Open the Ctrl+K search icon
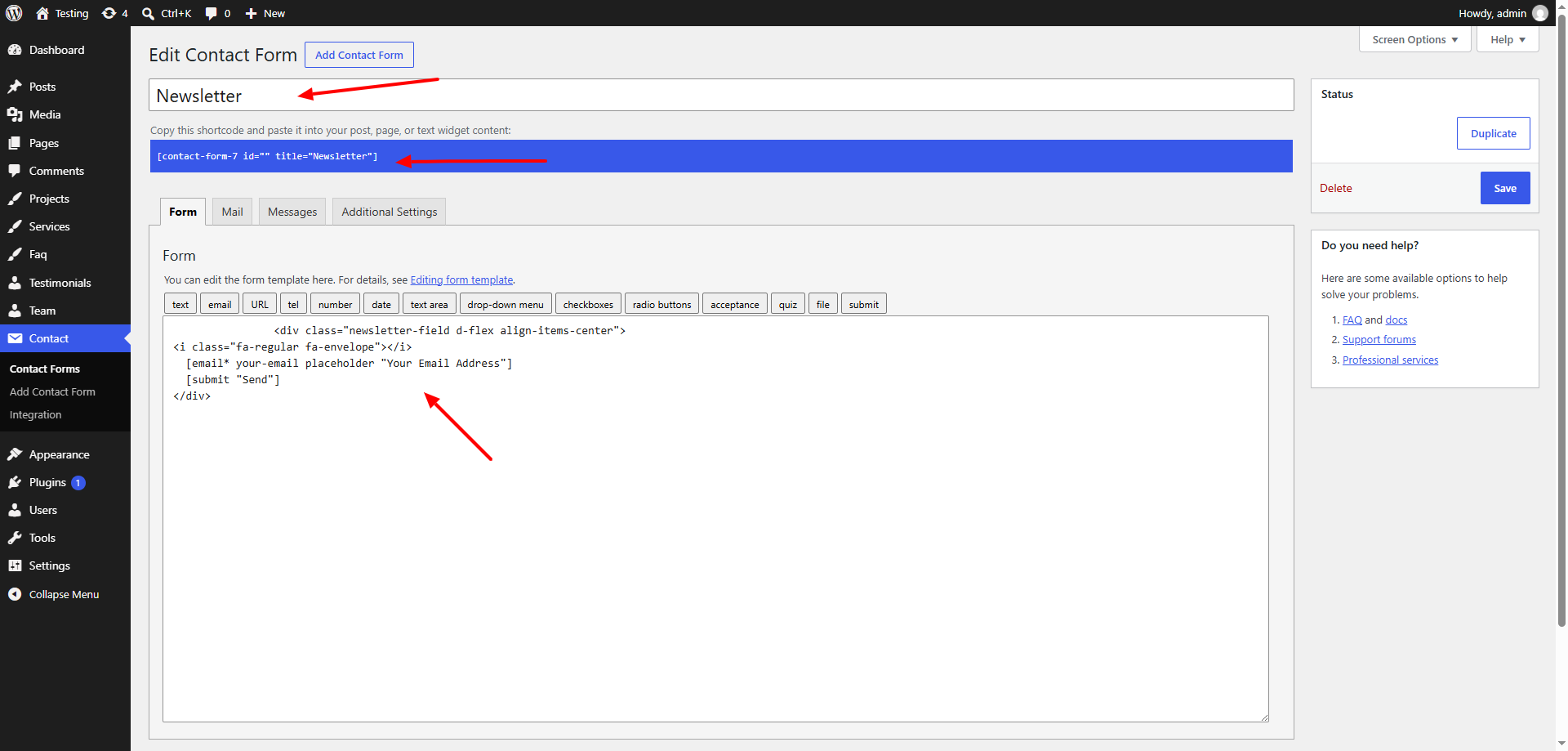Screen dimensions: 1568x751 tap(148, 13)
